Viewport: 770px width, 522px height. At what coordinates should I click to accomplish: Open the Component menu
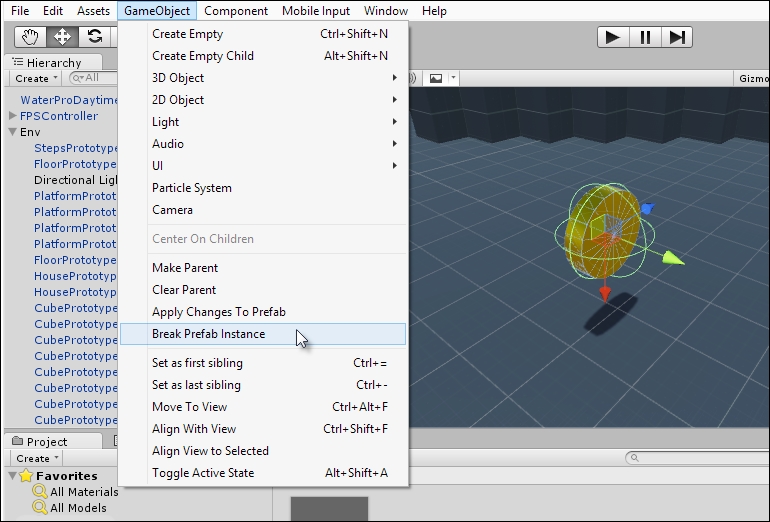coord(236,11)
